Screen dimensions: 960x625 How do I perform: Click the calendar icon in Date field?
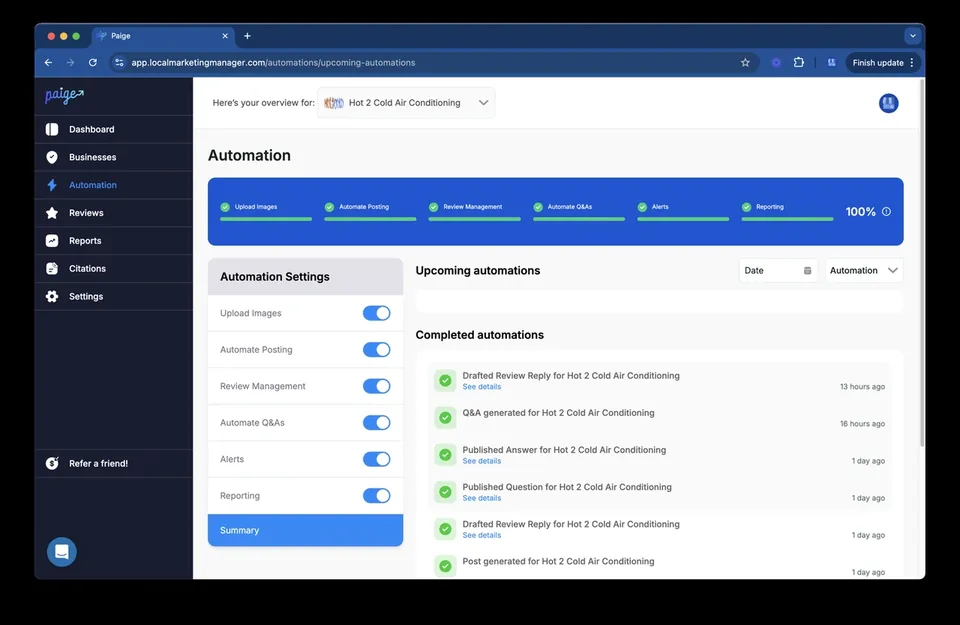click(808, 271)
